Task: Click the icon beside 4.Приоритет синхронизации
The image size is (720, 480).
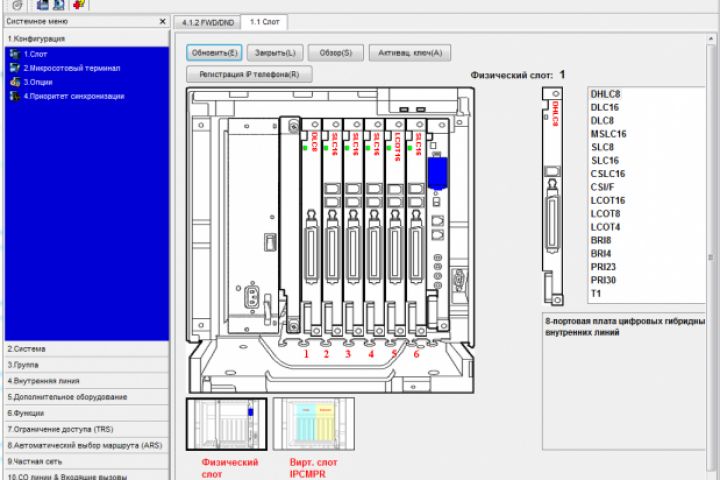Action: 15,96
